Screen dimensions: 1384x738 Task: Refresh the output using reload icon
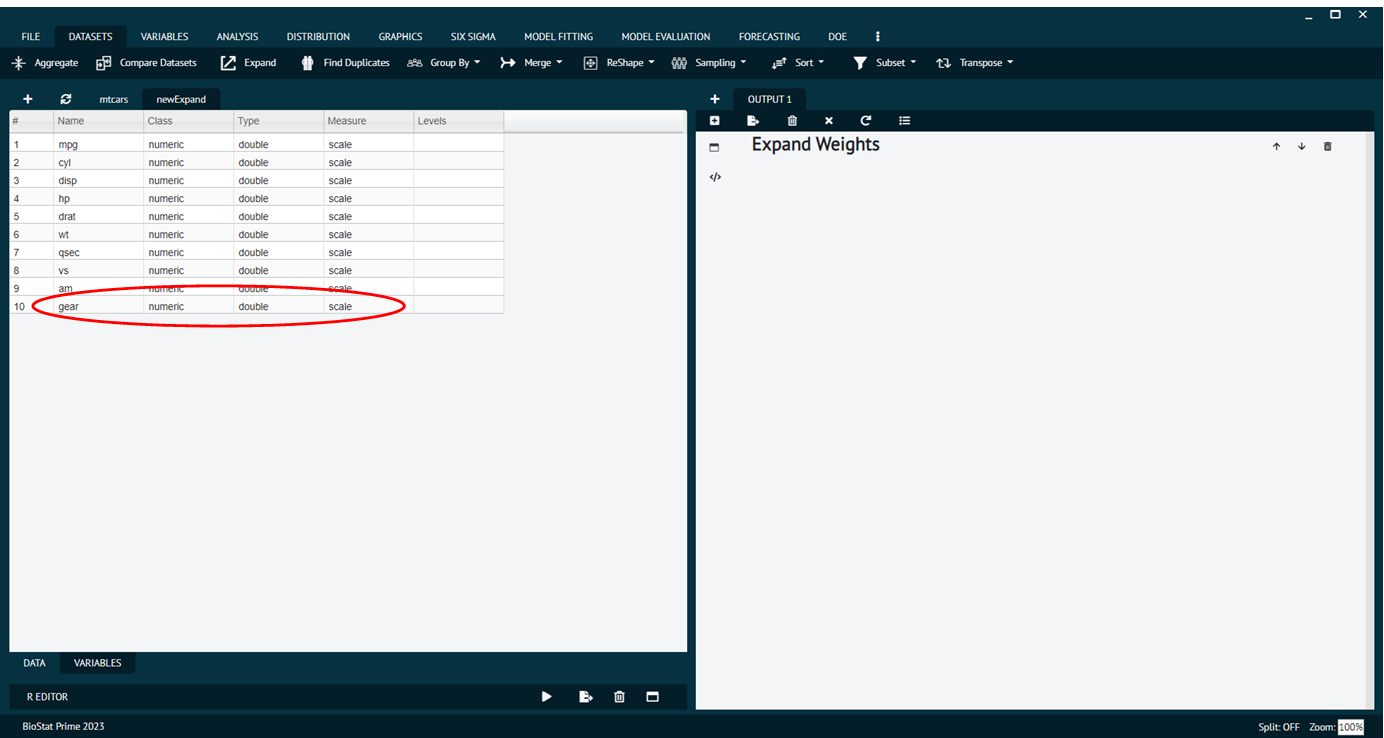pos(866,121)
